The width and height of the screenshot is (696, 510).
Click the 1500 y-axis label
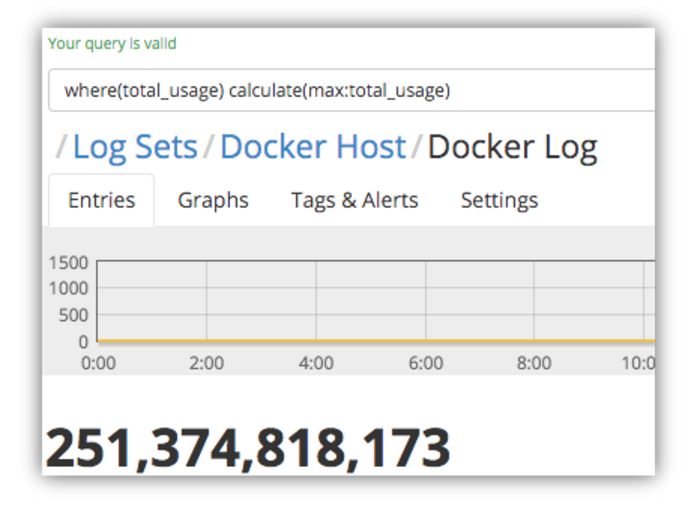click(68, 263)
